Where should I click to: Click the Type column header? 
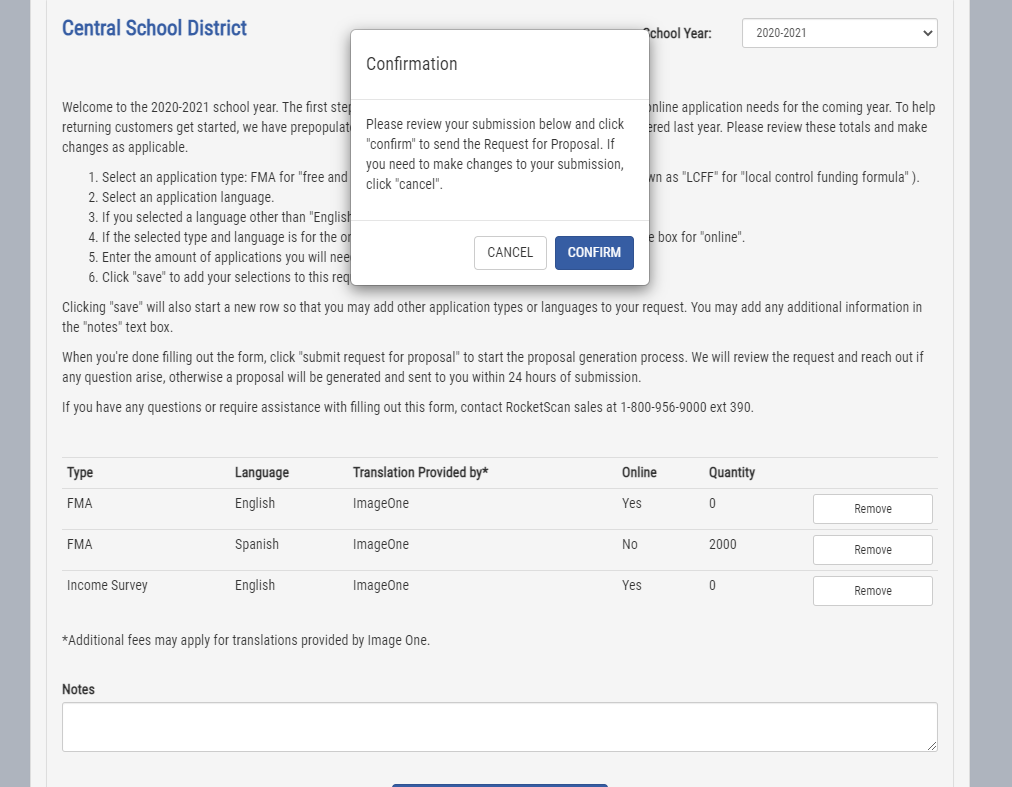pos(80,473)
